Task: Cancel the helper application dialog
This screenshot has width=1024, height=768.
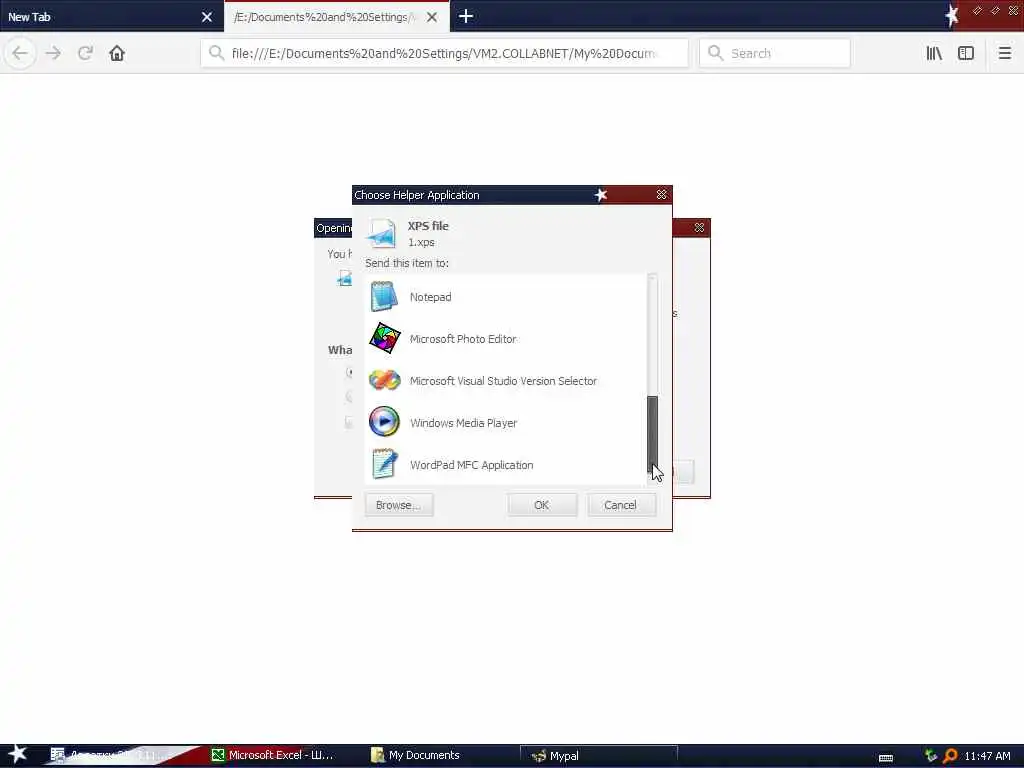Action: pos(621,505)
